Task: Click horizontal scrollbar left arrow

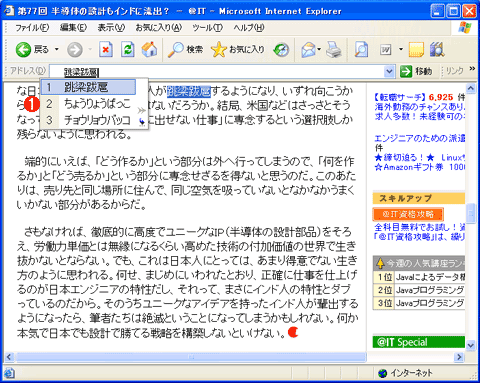Action: click(x=9, y=357)
